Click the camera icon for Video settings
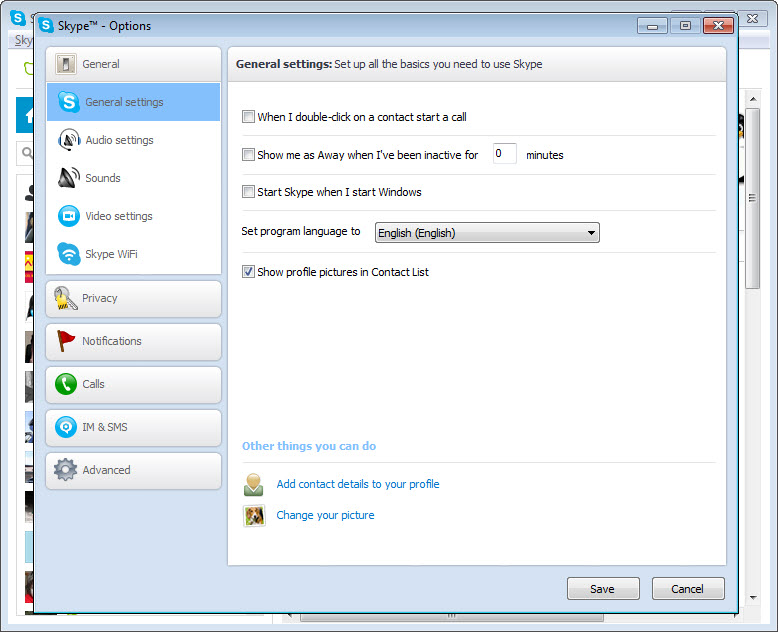The width and height of the screenshot is (778, 632). (x=68, y=216)
